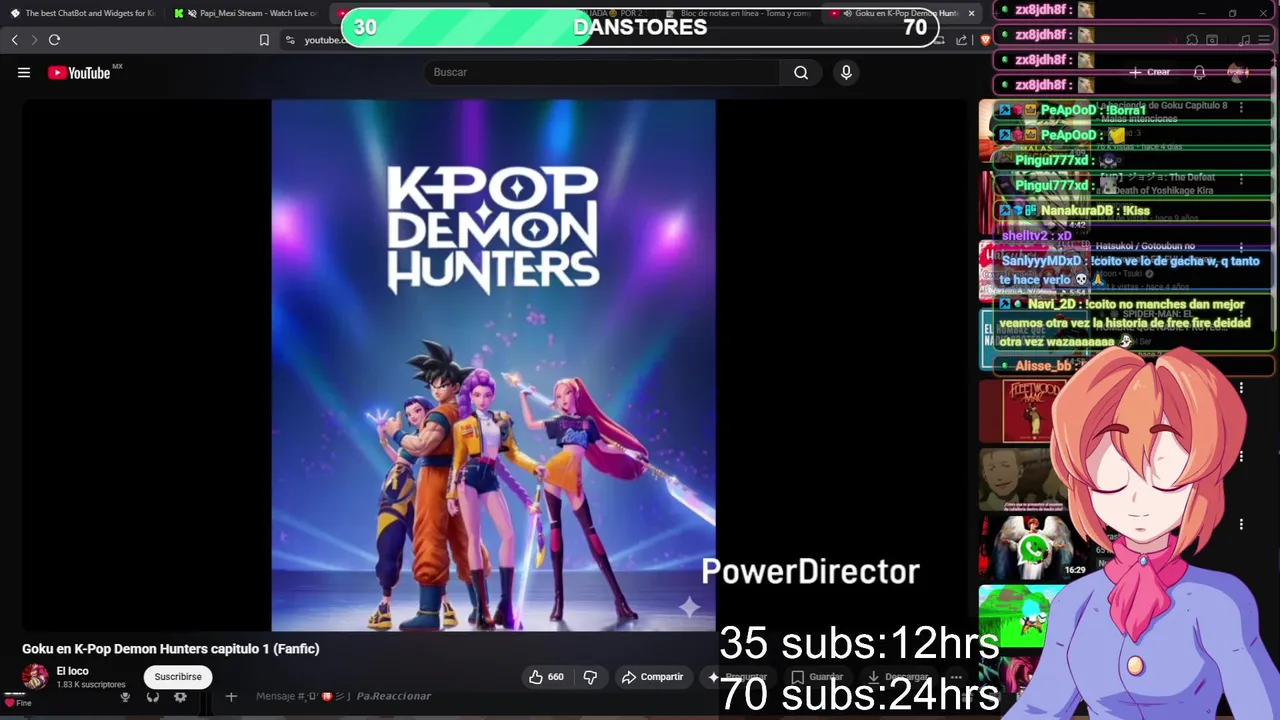Click the browser forward arrow
This screenshot has width=1280, height=720.
coord(34,40)
